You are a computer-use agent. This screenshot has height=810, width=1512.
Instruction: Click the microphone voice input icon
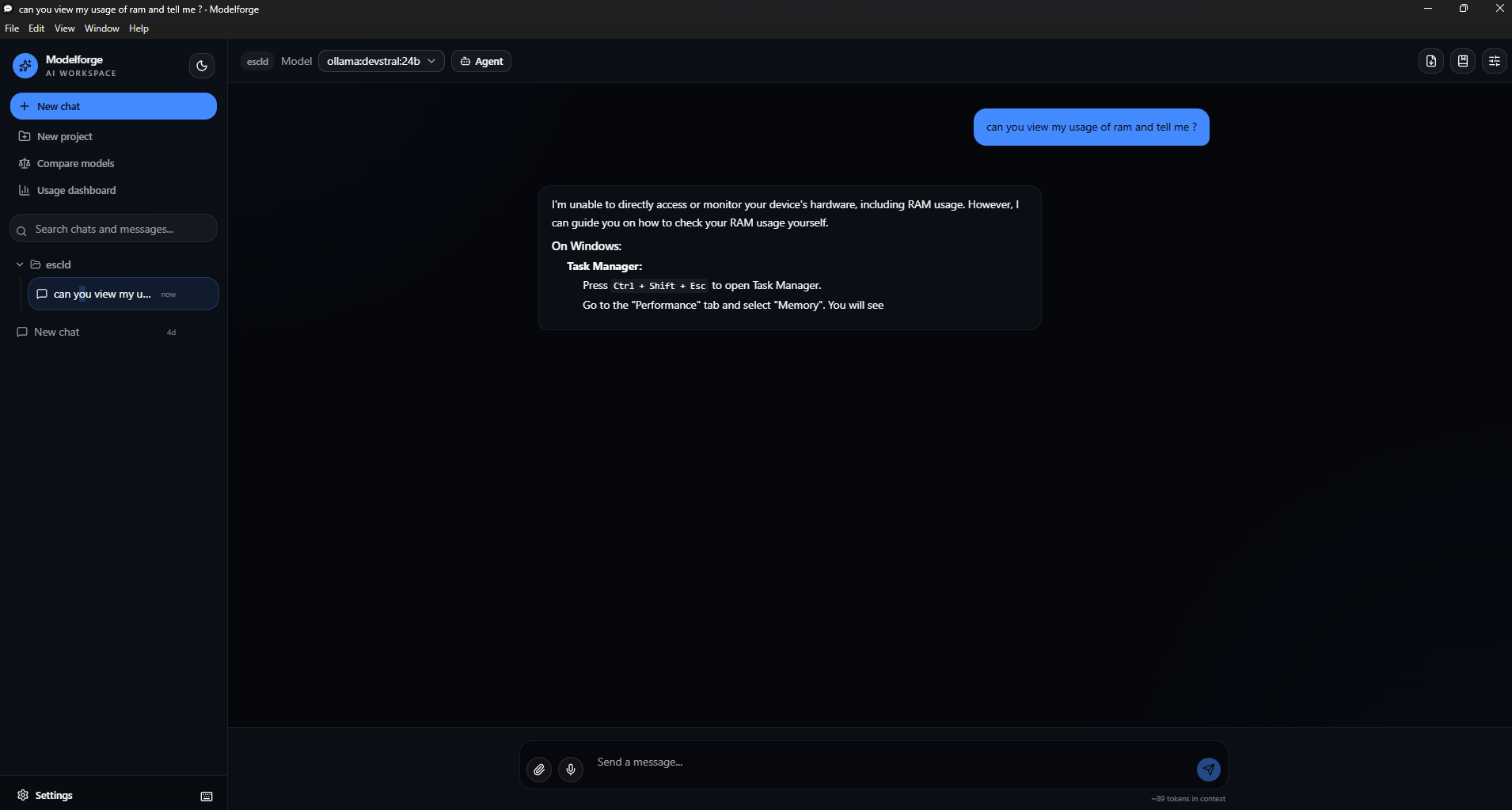571,769
